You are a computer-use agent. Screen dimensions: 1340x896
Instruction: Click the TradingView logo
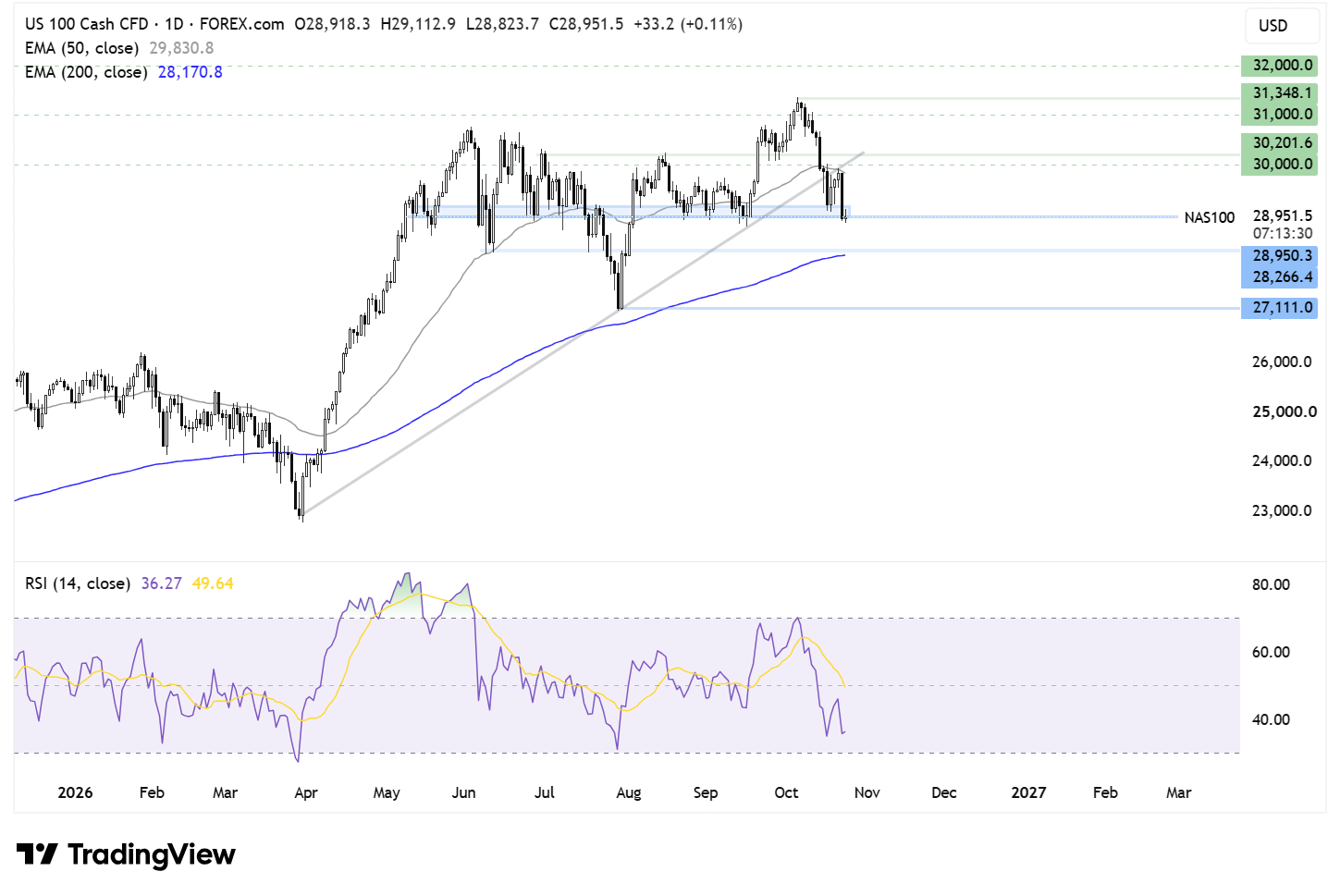pos(126,854)
